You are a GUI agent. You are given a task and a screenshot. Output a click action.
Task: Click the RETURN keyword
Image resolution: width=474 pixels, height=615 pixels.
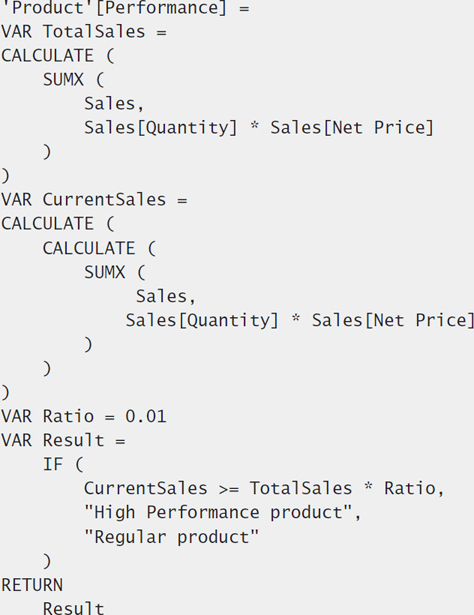pos(32,585)
